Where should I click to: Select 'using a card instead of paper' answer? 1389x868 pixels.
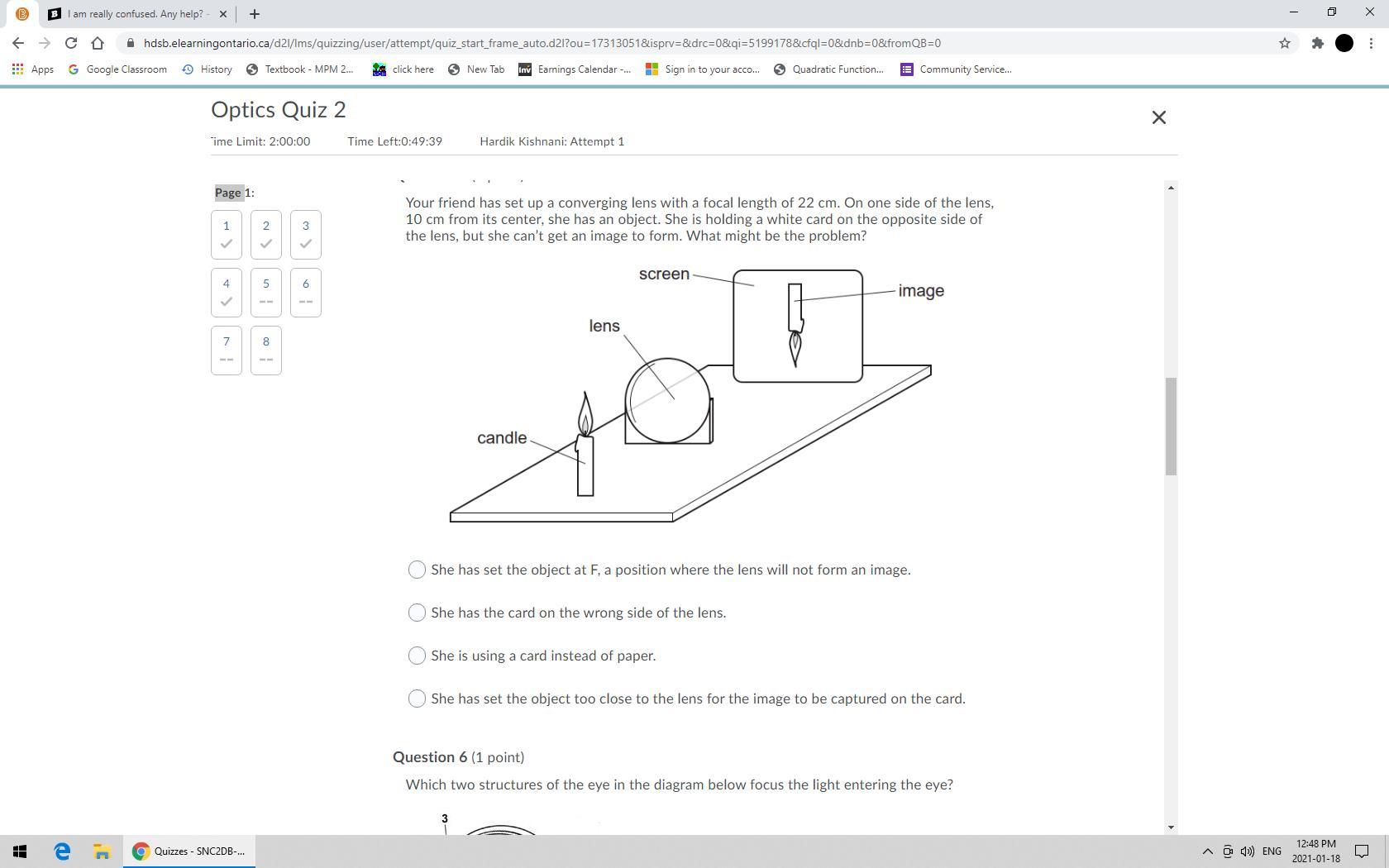[x=418, y=656]
